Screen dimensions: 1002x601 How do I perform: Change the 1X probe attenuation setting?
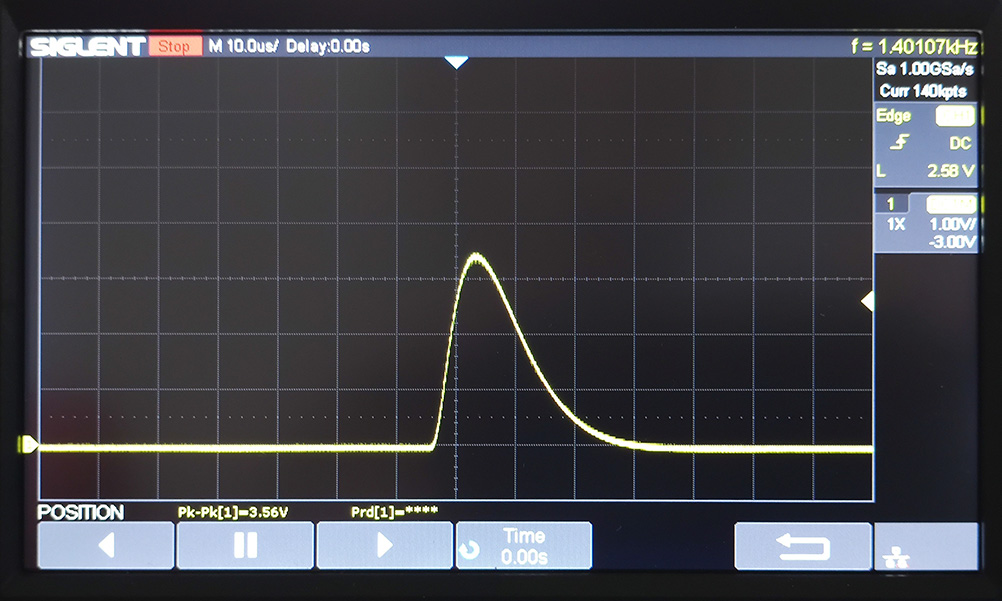tap(894, 224)
